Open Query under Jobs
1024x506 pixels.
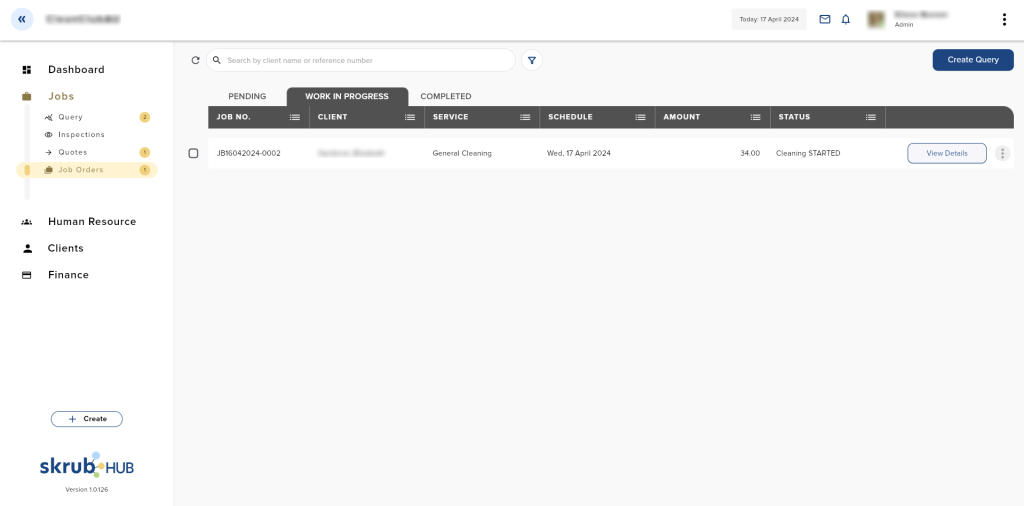pyautogui.click(x=70, y=117)
